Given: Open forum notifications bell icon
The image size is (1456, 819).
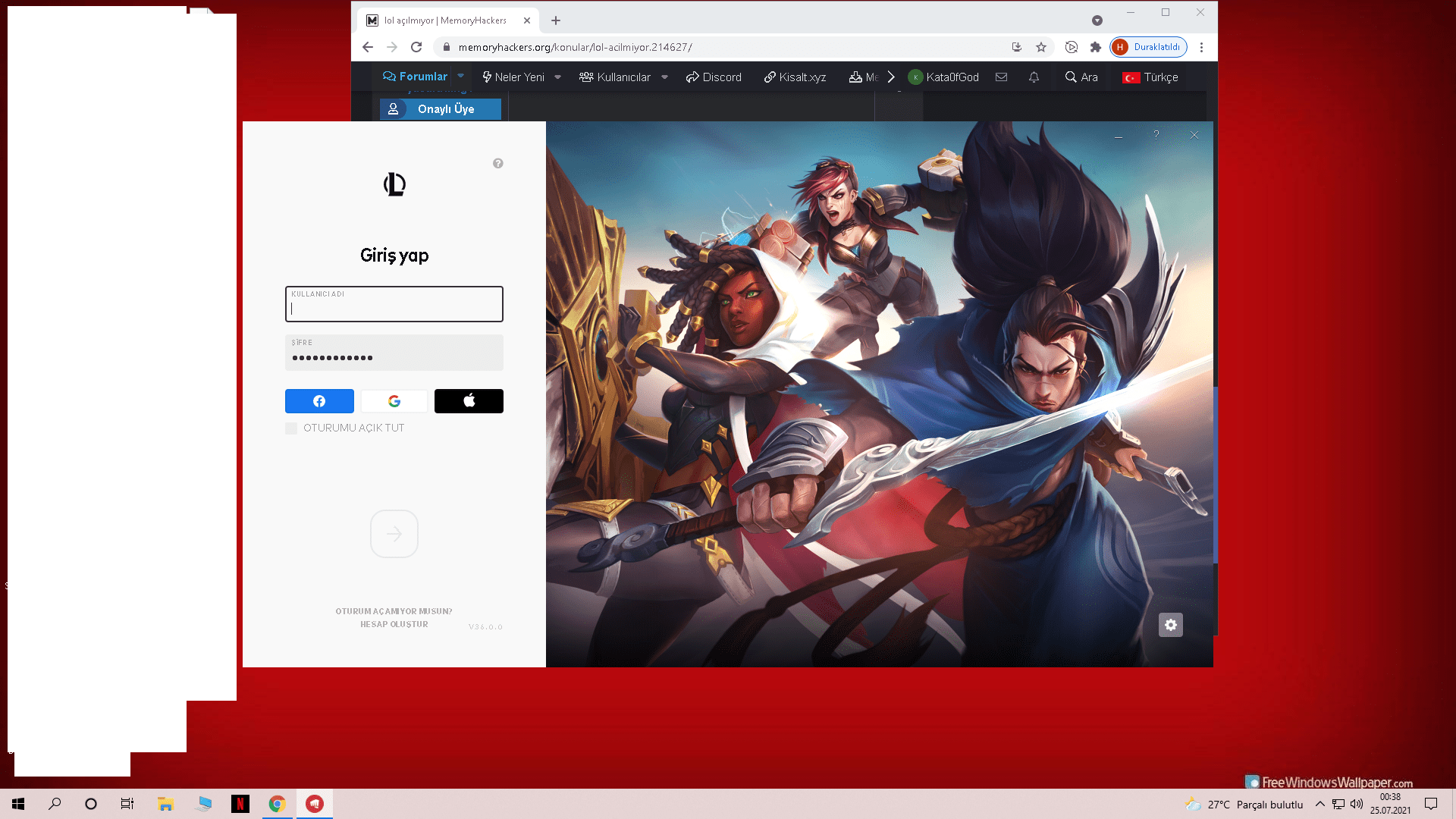Looking at the screenshot, I should click(1034, 77).
